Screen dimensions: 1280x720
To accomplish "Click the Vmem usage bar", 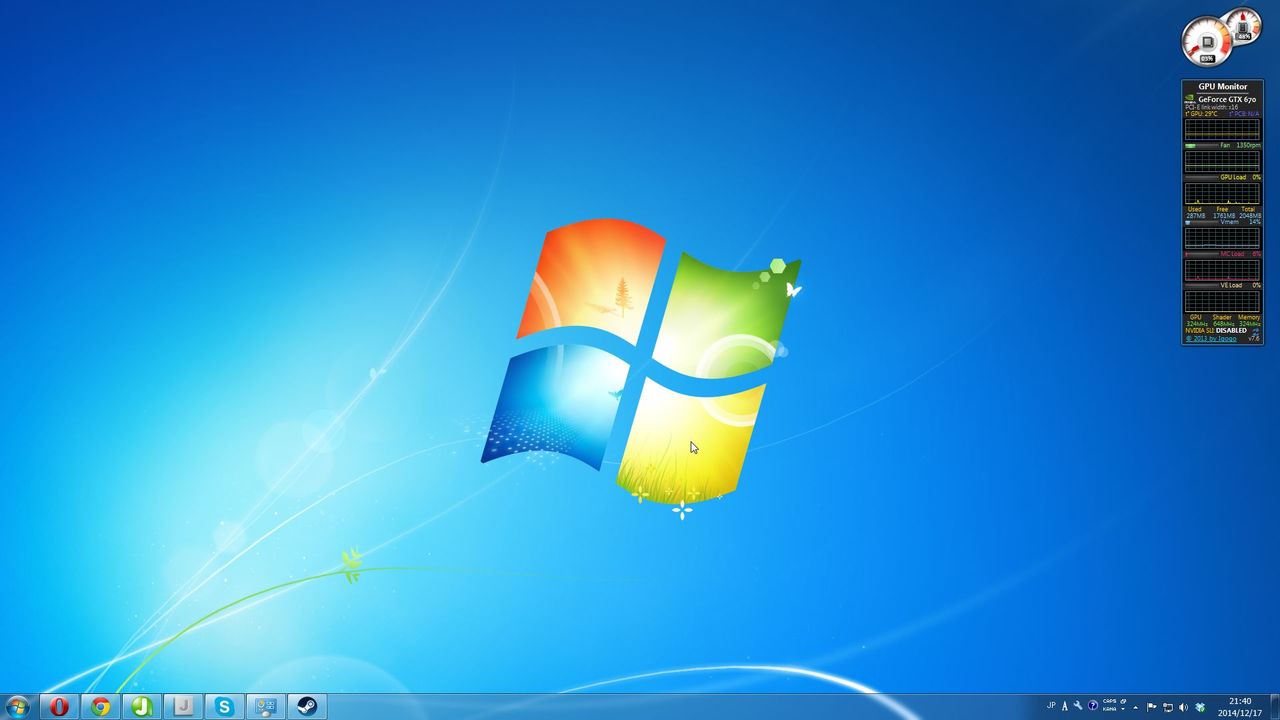I will point(1201,222).
